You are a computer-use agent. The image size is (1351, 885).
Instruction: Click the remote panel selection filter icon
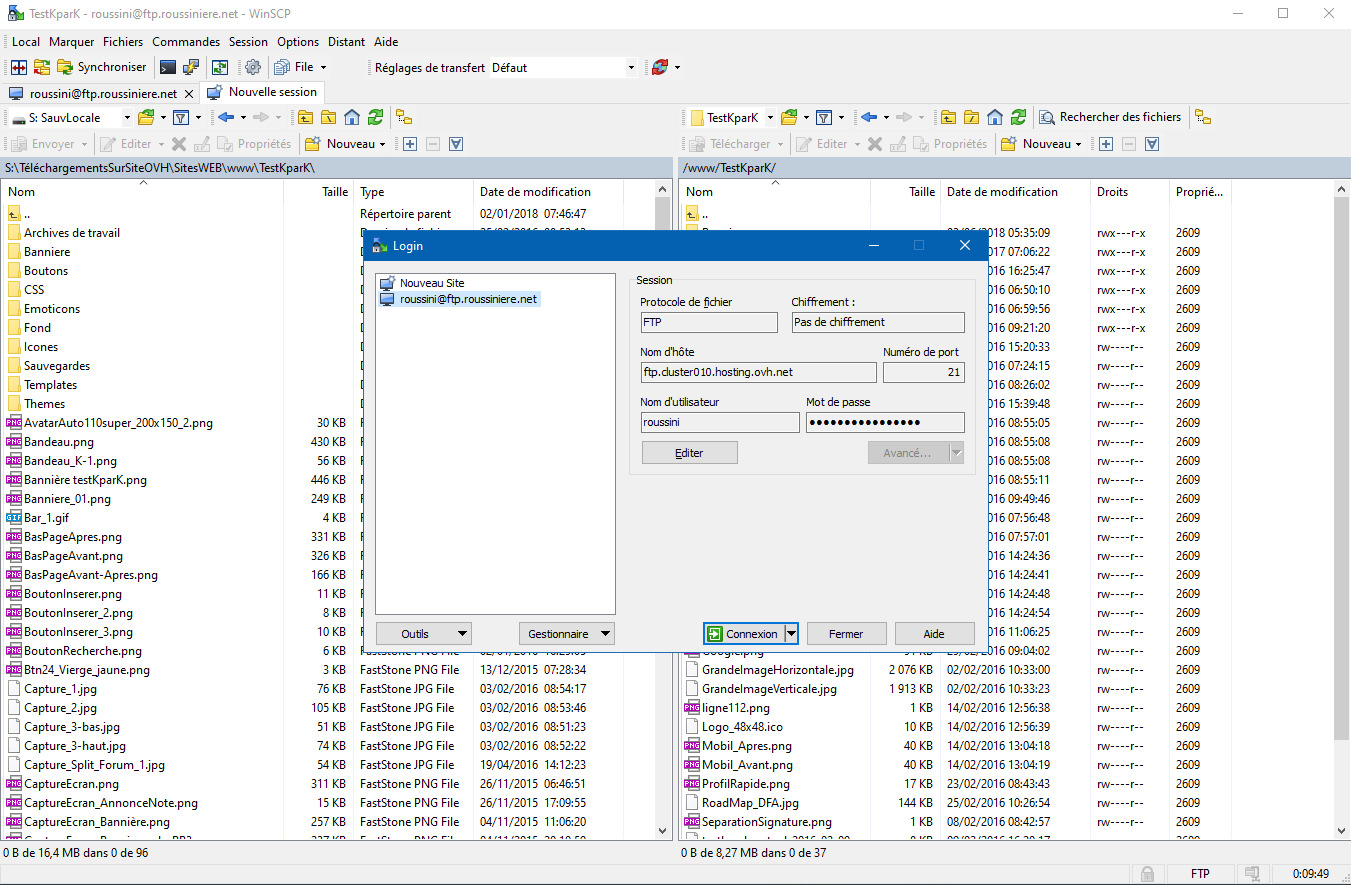coord(1152,144)
